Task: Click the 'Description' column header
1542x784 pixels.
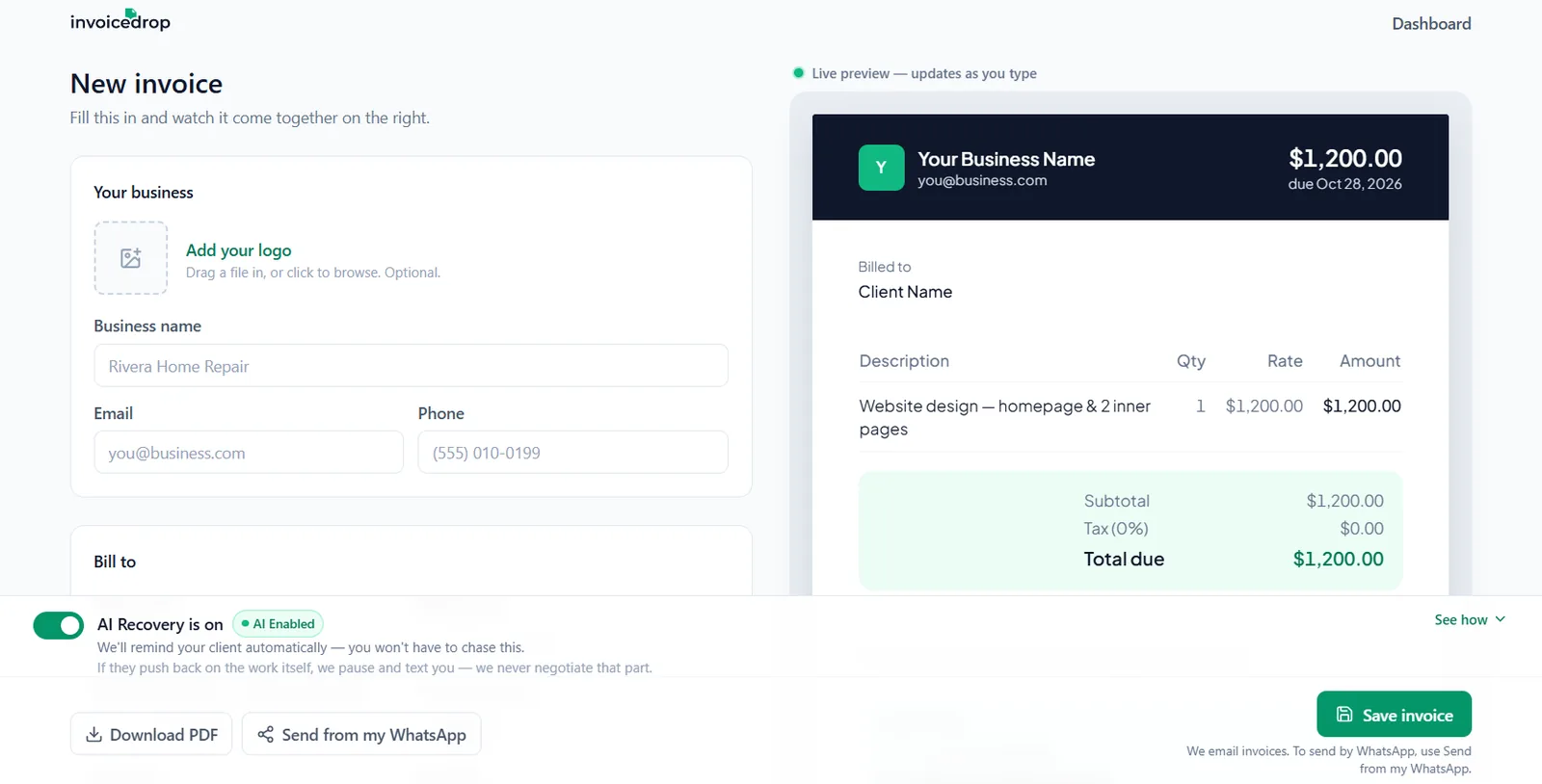Action: 904,361
